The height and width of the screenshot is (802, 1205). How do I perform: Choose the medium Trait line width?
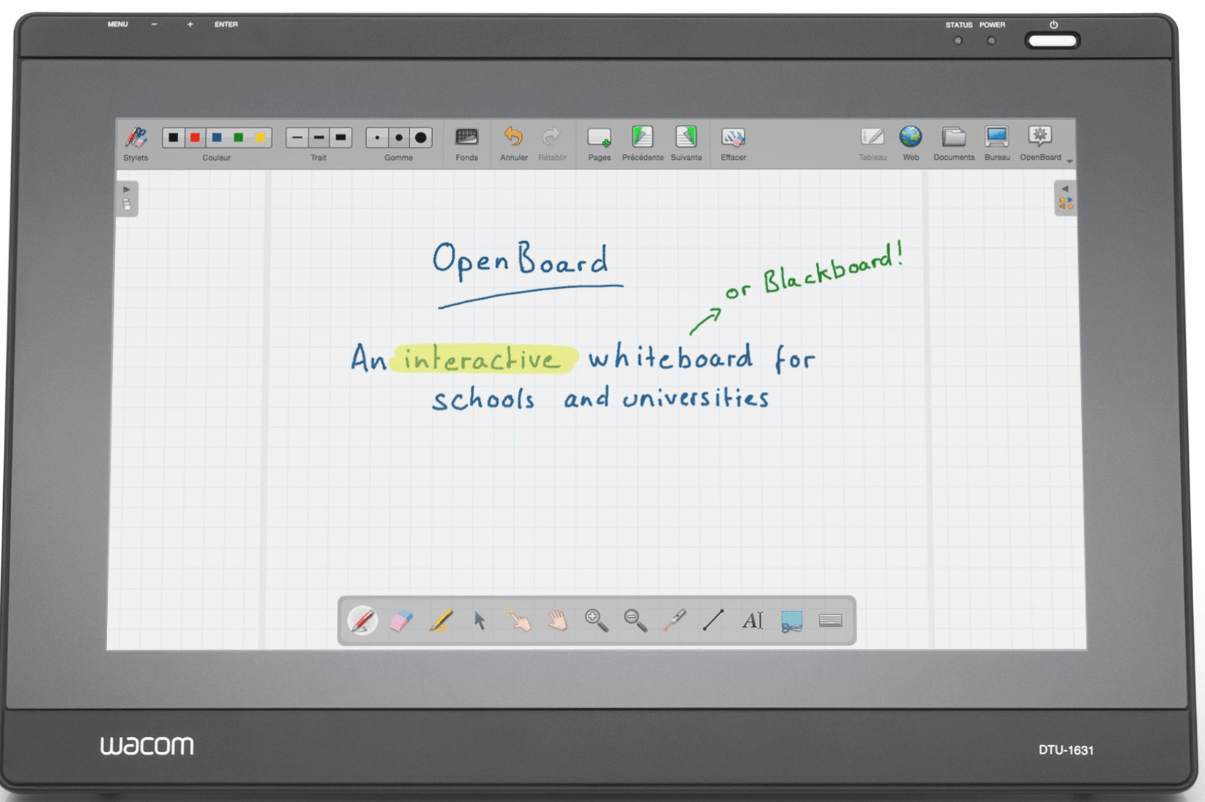pos(319,138)
